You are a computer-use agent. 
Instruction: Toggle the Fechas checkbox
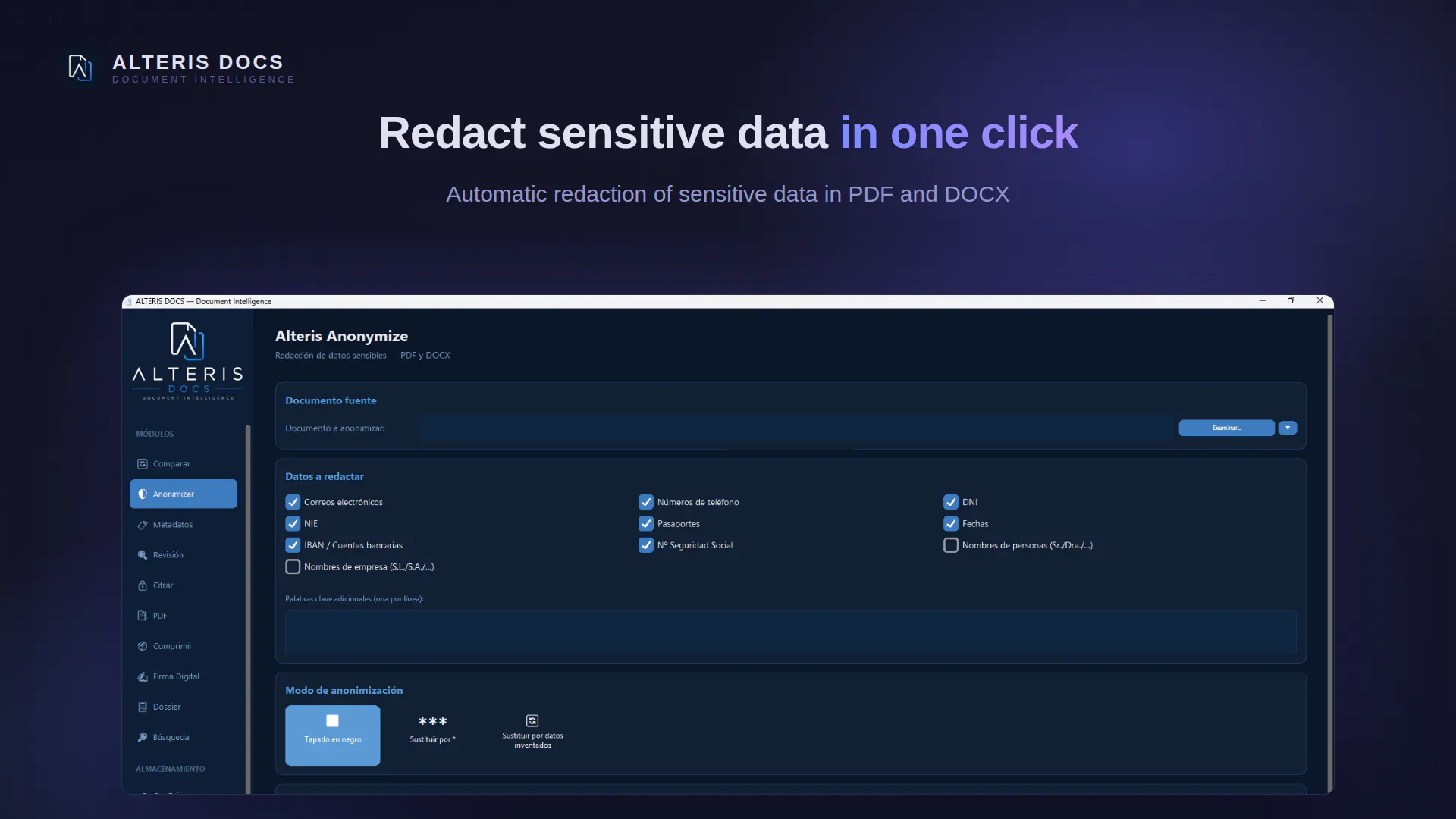pos(951,524)
